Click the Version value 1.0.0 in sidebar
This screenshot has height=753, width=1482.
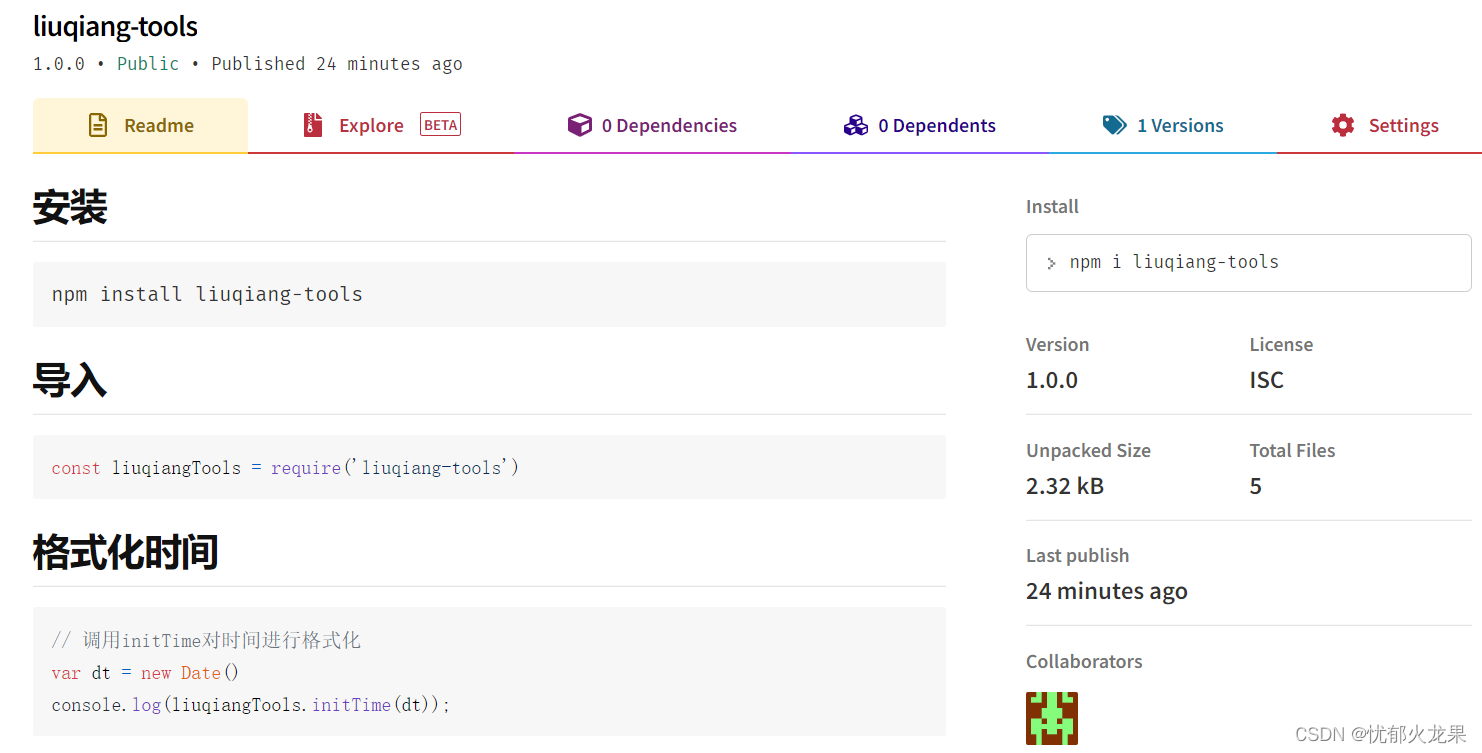(1052, 380)
